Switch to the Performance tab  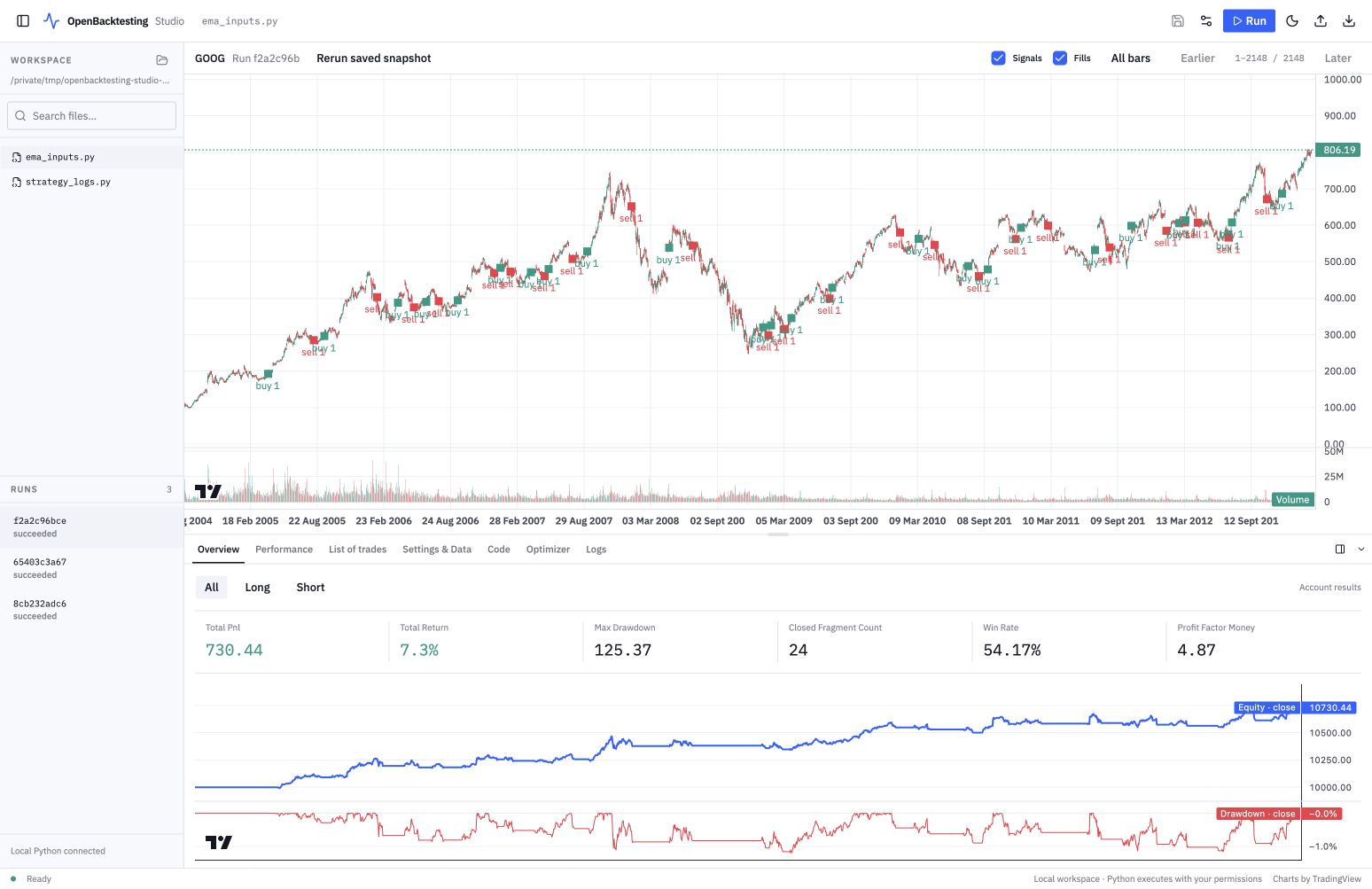284,550
